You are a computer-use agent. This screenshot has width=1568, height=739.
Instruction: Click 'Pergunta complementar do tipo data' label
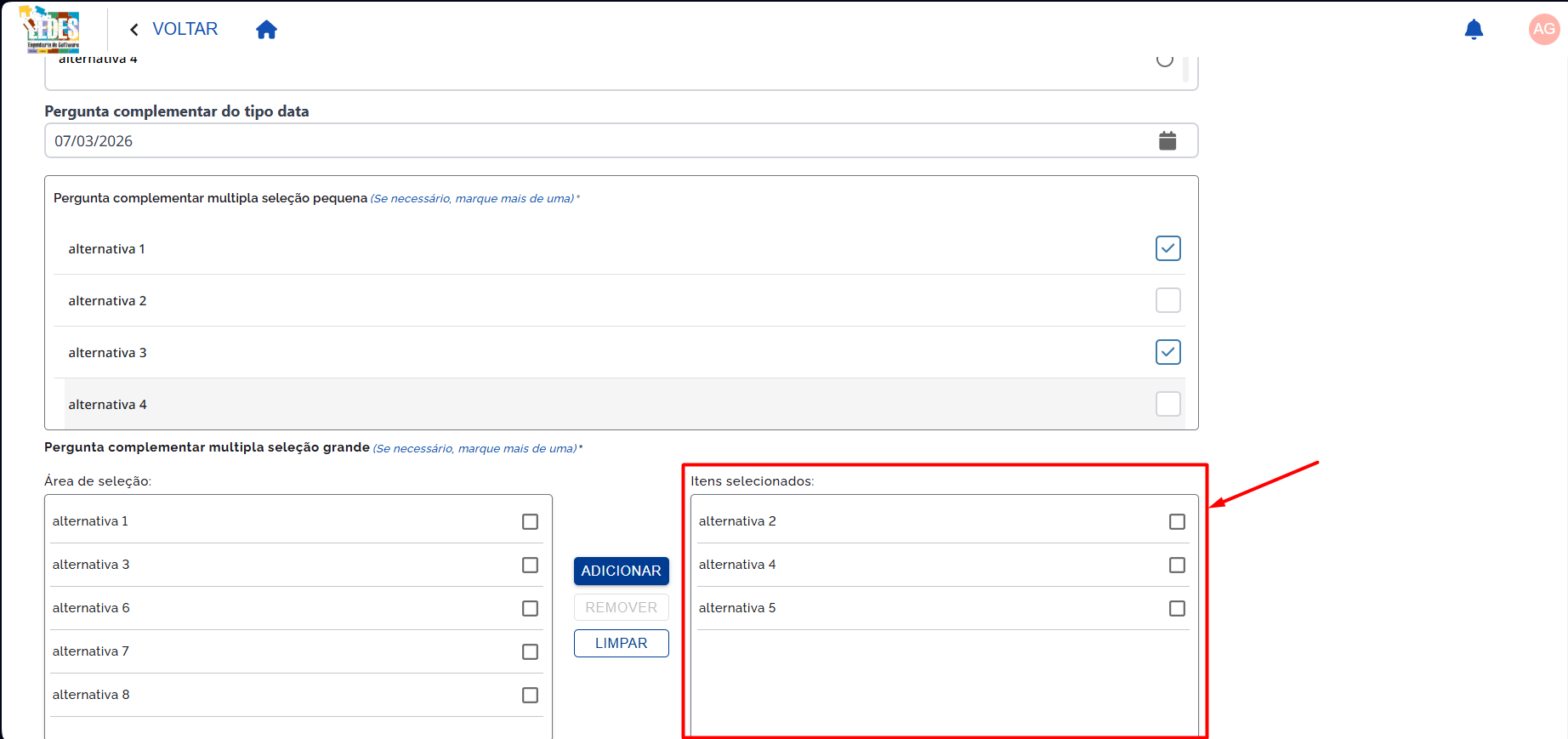click(177, 111)
